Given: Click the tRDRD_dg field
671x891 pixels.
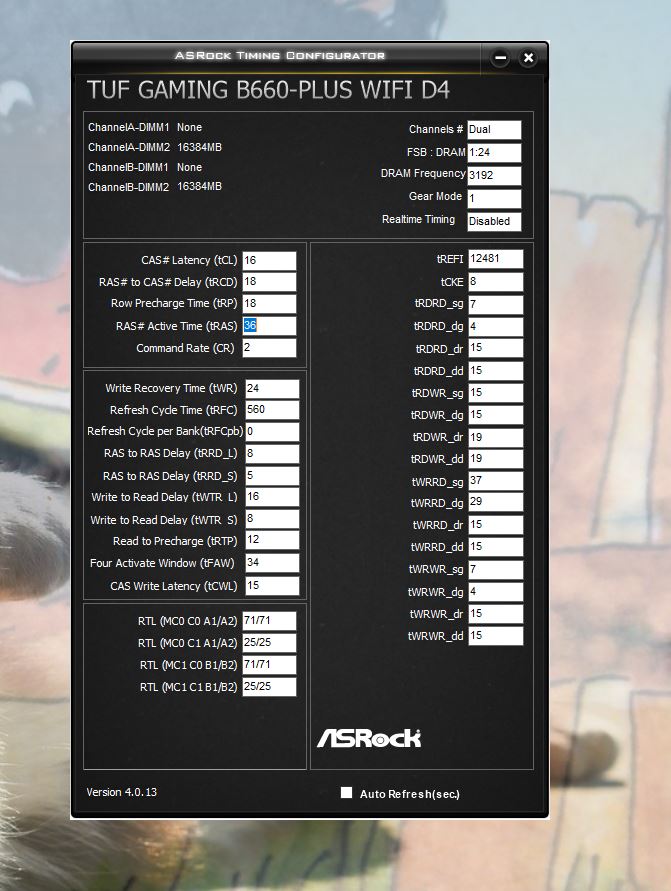Looking at the screenshot, I should [496, 327].
